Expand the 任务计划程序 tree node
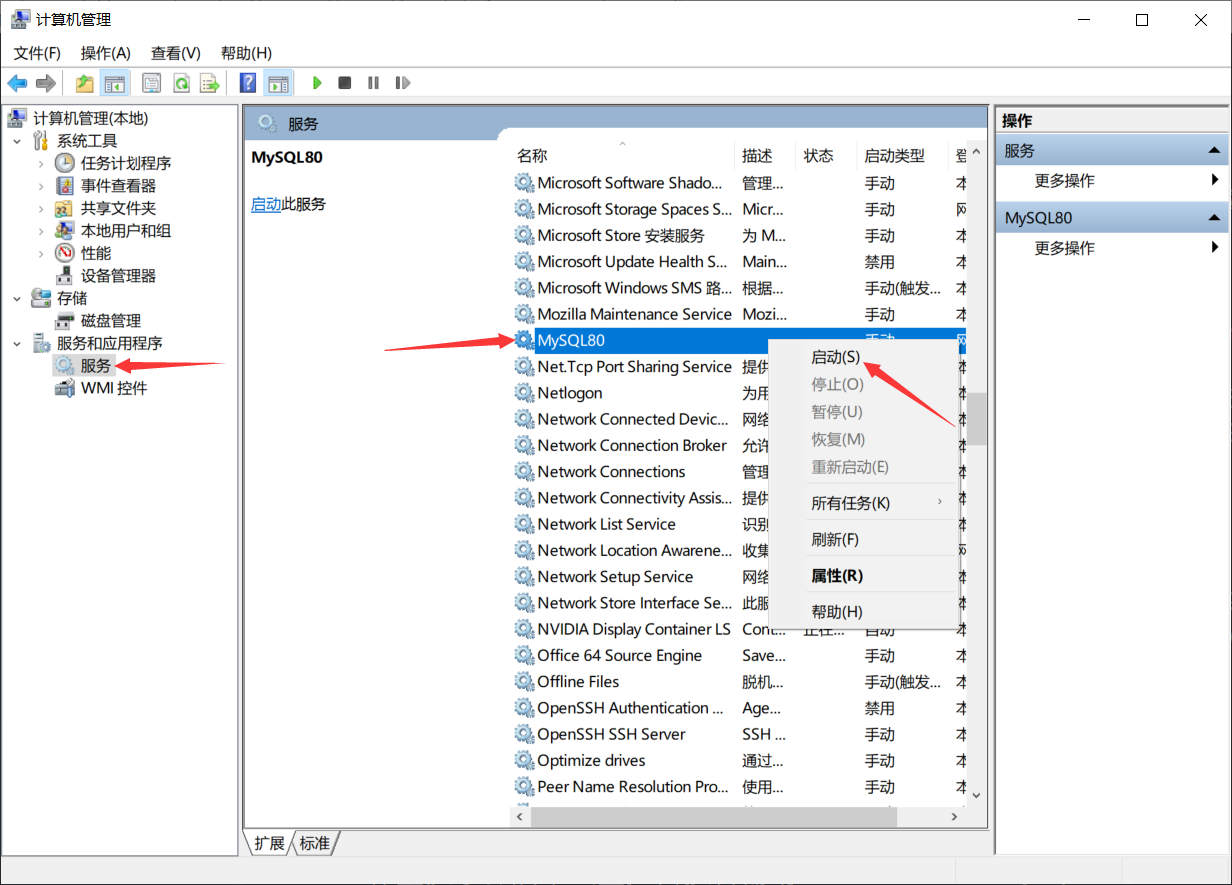Viewport: 1232px width, 885px height. [41, 163]
